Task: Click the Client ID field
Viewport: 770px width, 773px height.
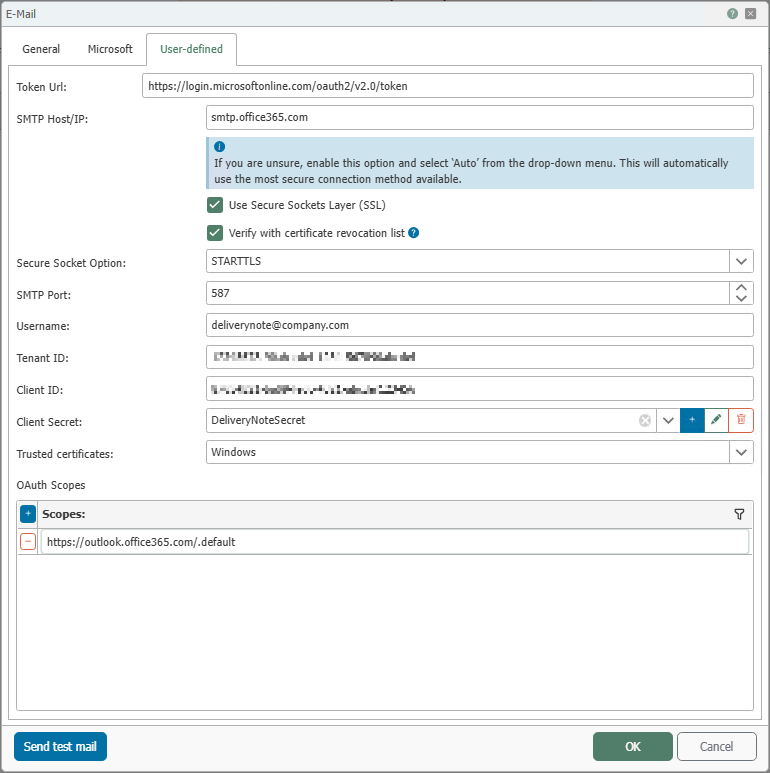Action: coord(480,389)
